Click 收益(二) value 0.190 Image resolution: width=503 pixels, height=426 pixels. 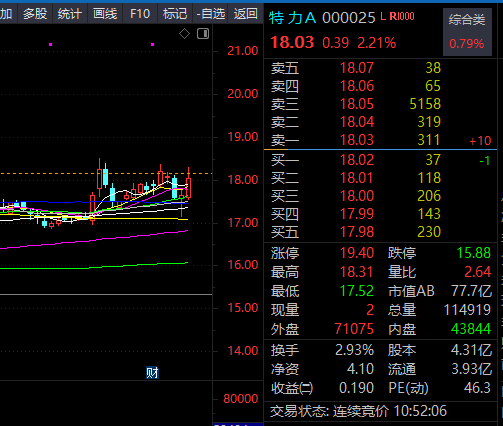pyautogui.click(x=356, y=388)
